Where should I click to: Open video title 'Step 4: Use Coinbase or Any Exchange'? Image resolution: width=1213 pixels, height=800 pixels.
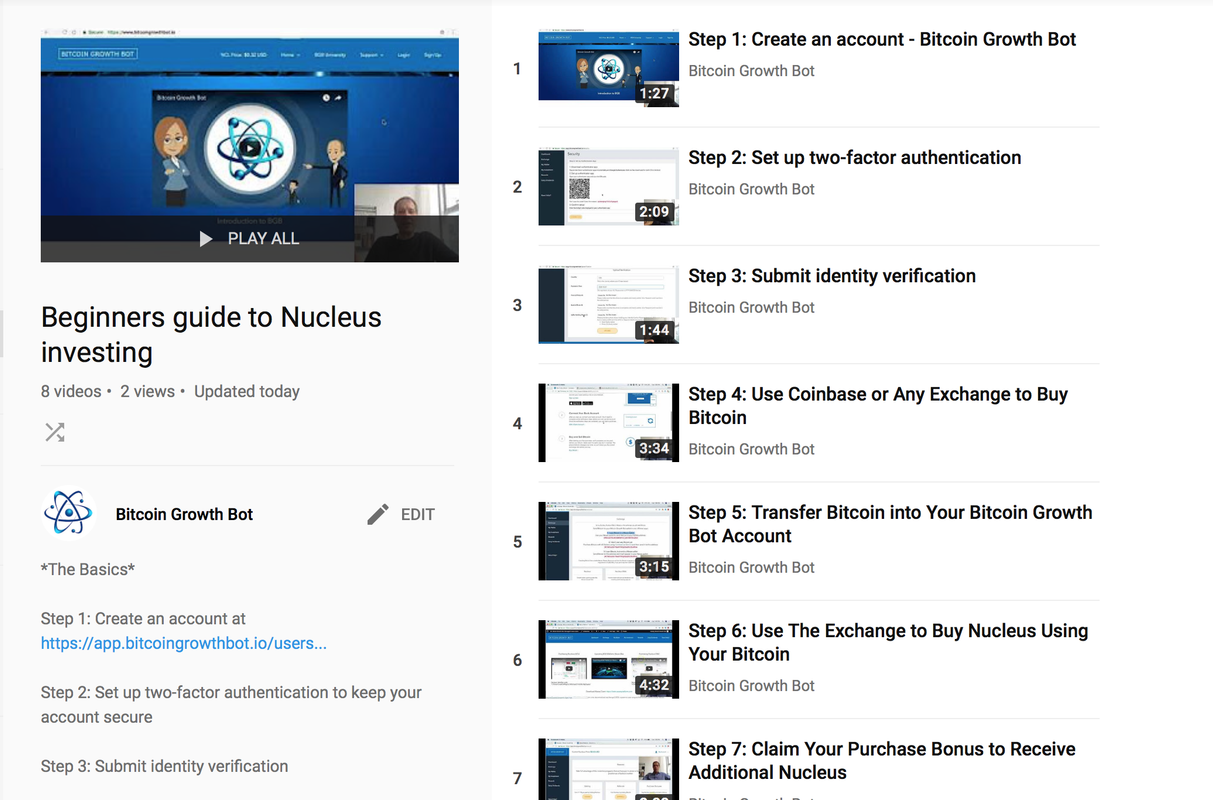click(878, 406)
